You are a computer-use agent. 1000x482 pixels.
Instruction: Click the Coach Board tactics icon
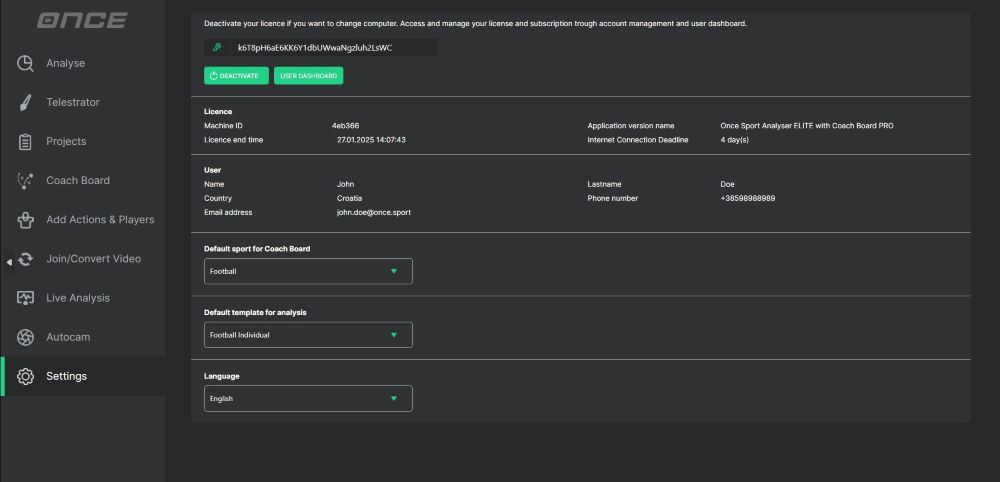coord(26,181)
